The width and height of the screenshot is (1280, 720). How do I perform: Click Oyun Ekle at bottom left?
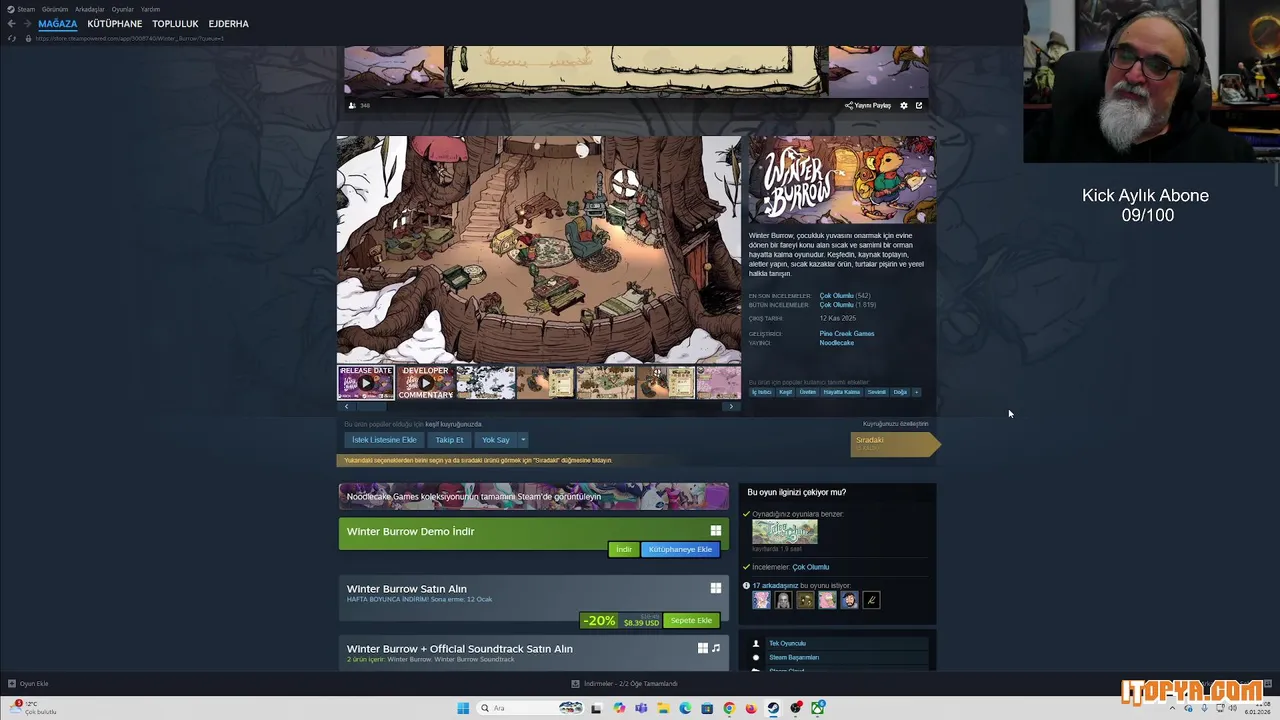(x=28, y=683)
